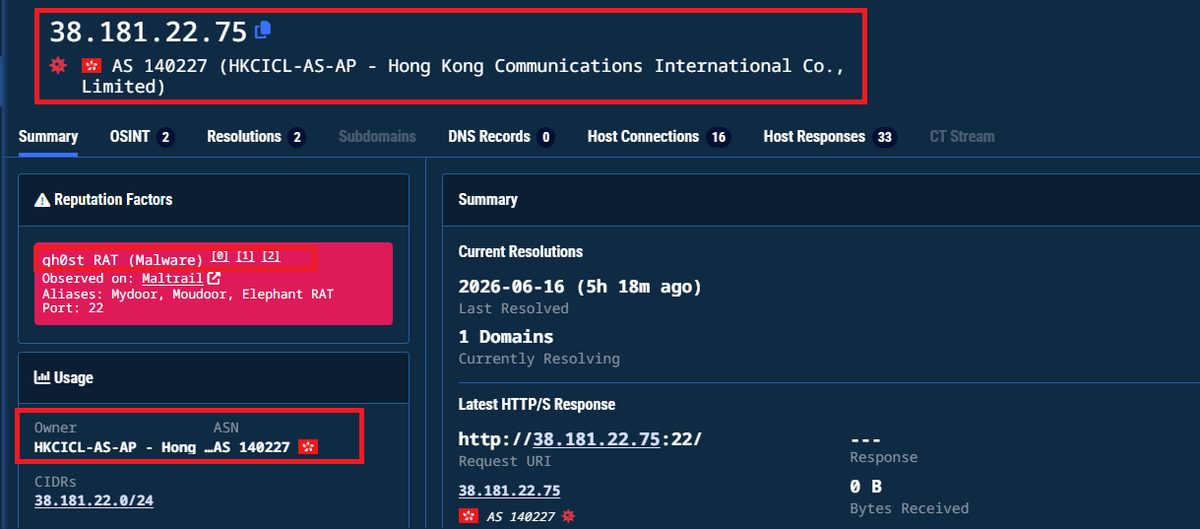Click the Aliases line listing Mydoor, Moudoor
The height and width of the screenshot is (529, 1200).
coord(188,294)
